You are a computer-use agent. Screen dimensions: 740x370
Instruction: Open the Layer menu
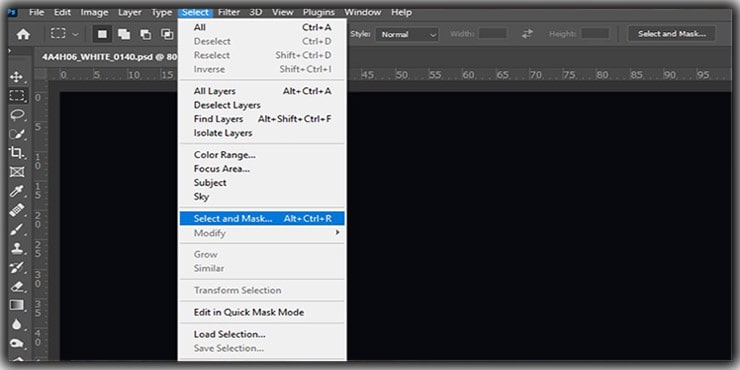[x=130, y=12]
